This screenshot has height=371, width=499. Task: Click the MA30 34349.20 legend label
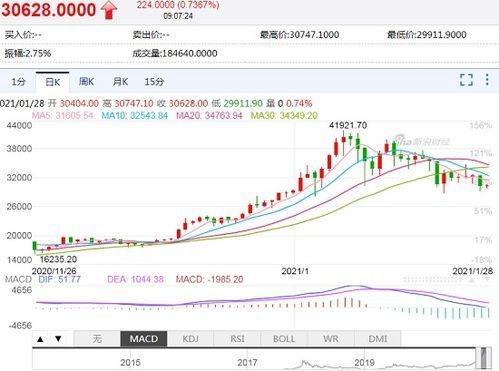[284, 116]
